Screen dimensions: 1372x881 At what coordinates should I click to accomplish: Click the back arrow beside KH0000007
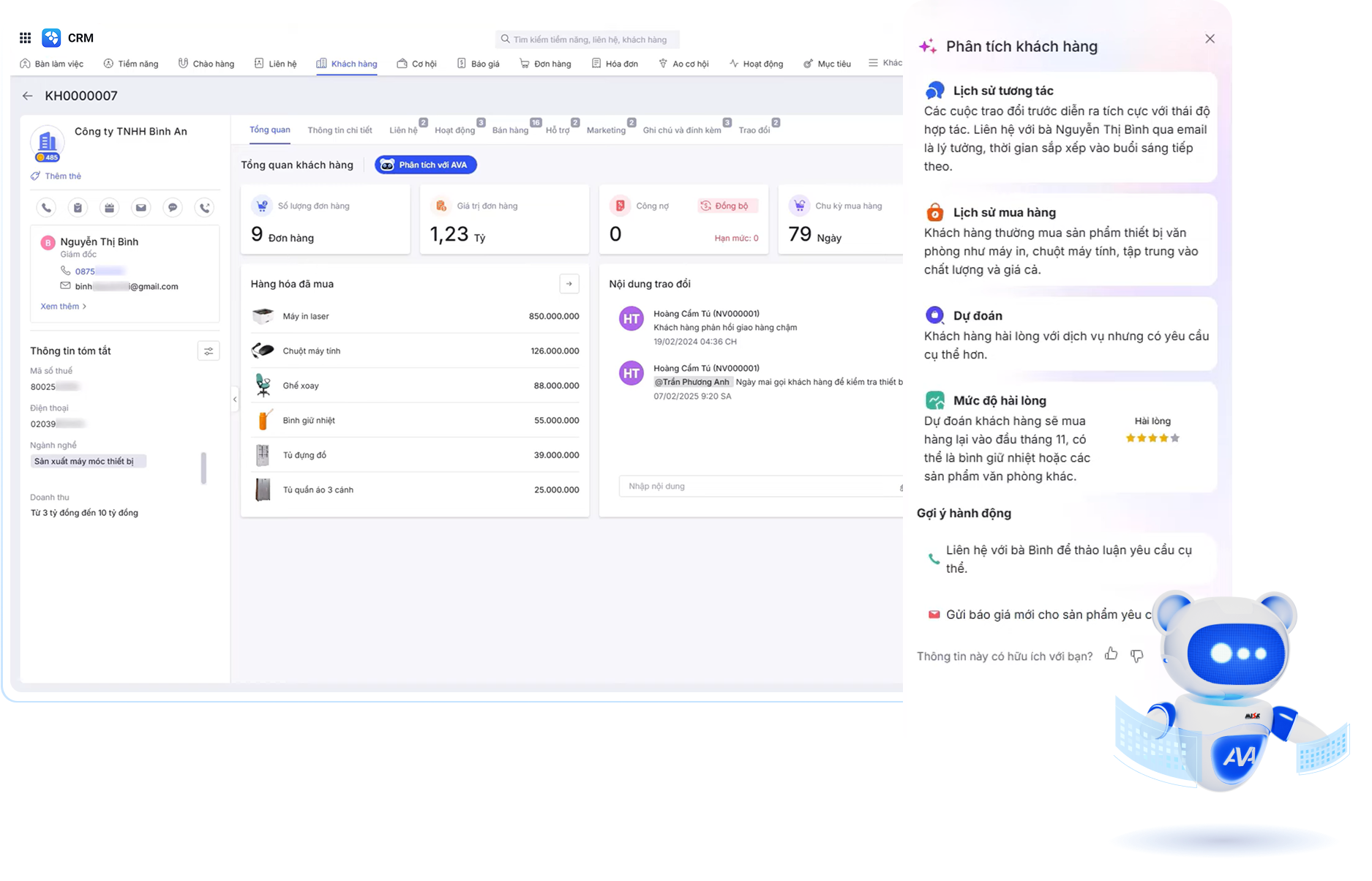(28, 96)
